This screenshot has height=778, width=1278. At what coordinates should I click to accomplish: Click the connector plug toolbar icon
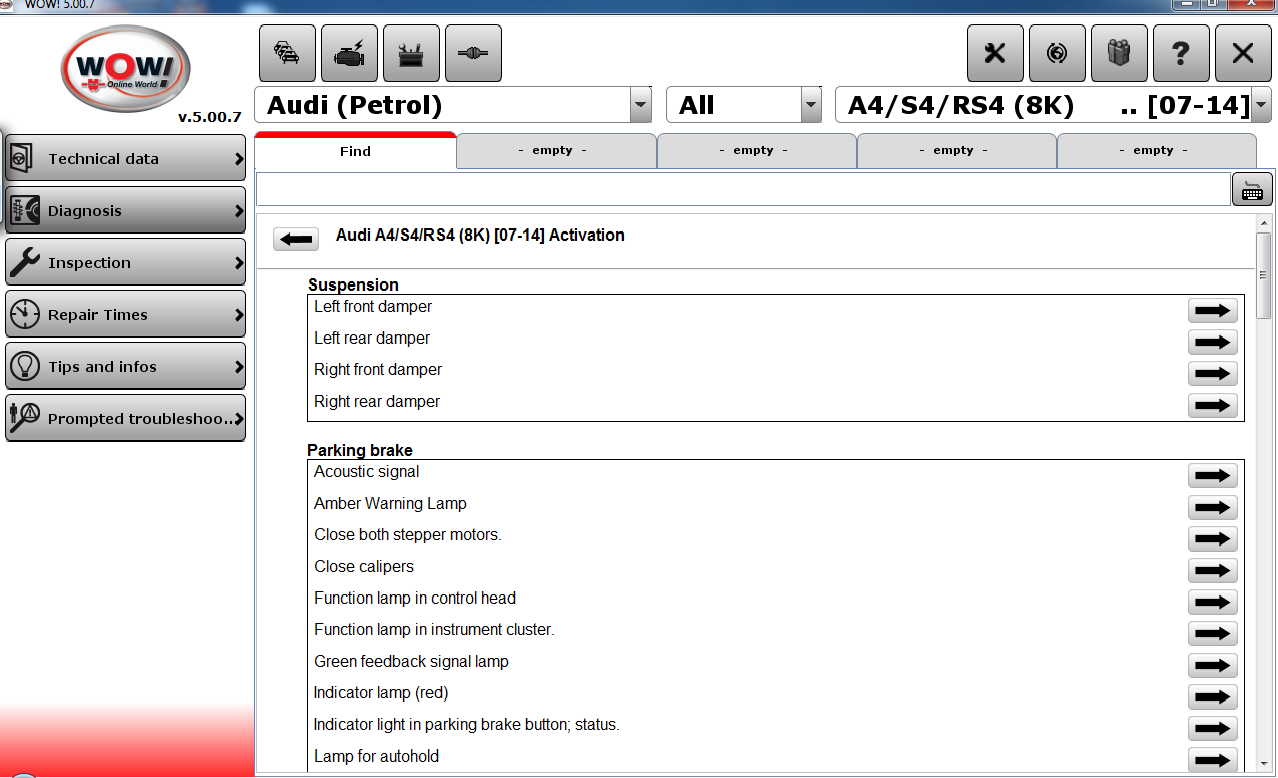click(x=473, y=53)
